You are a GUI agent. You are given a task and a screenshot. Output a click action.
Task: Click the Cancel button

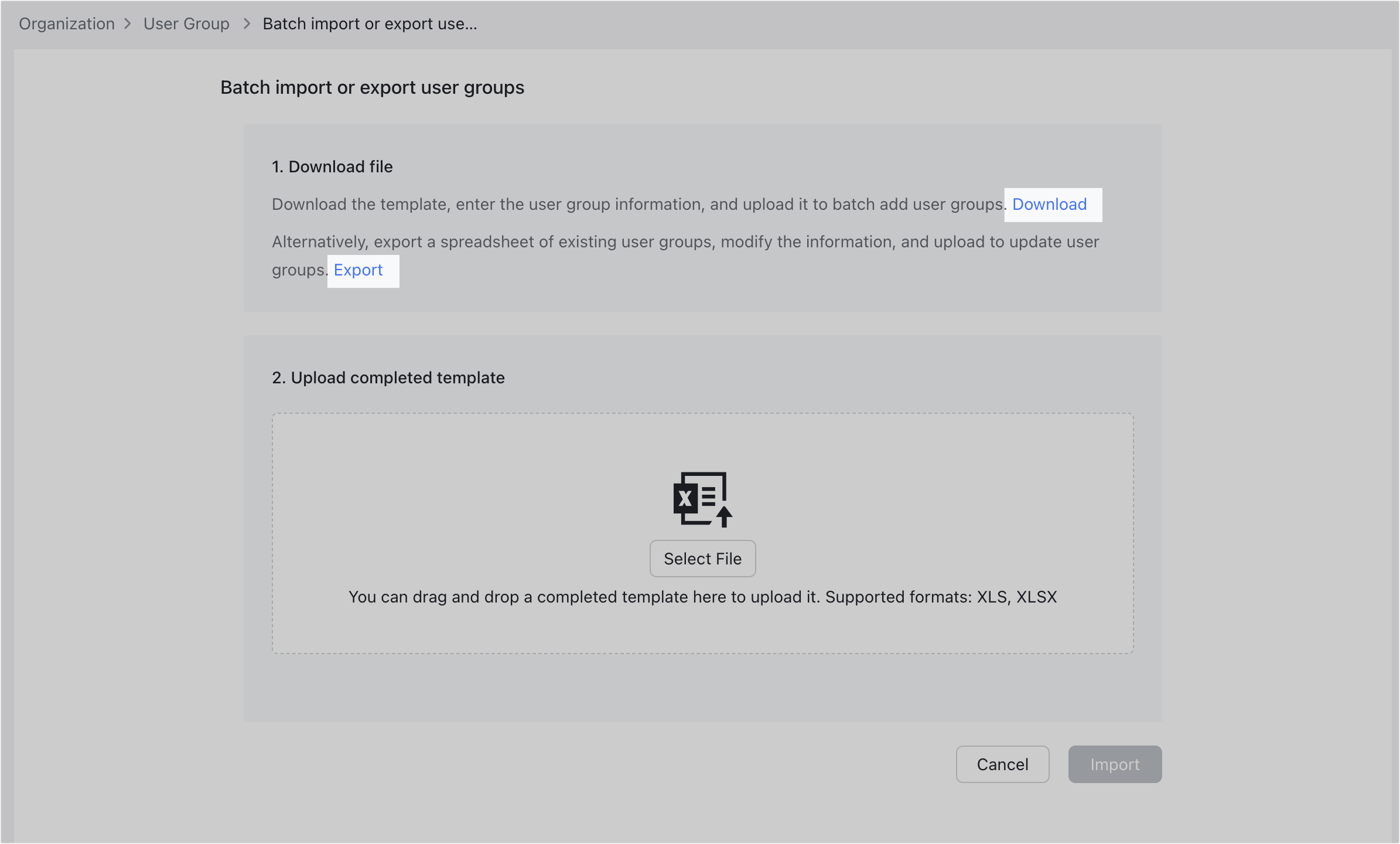coord(1002,764)
